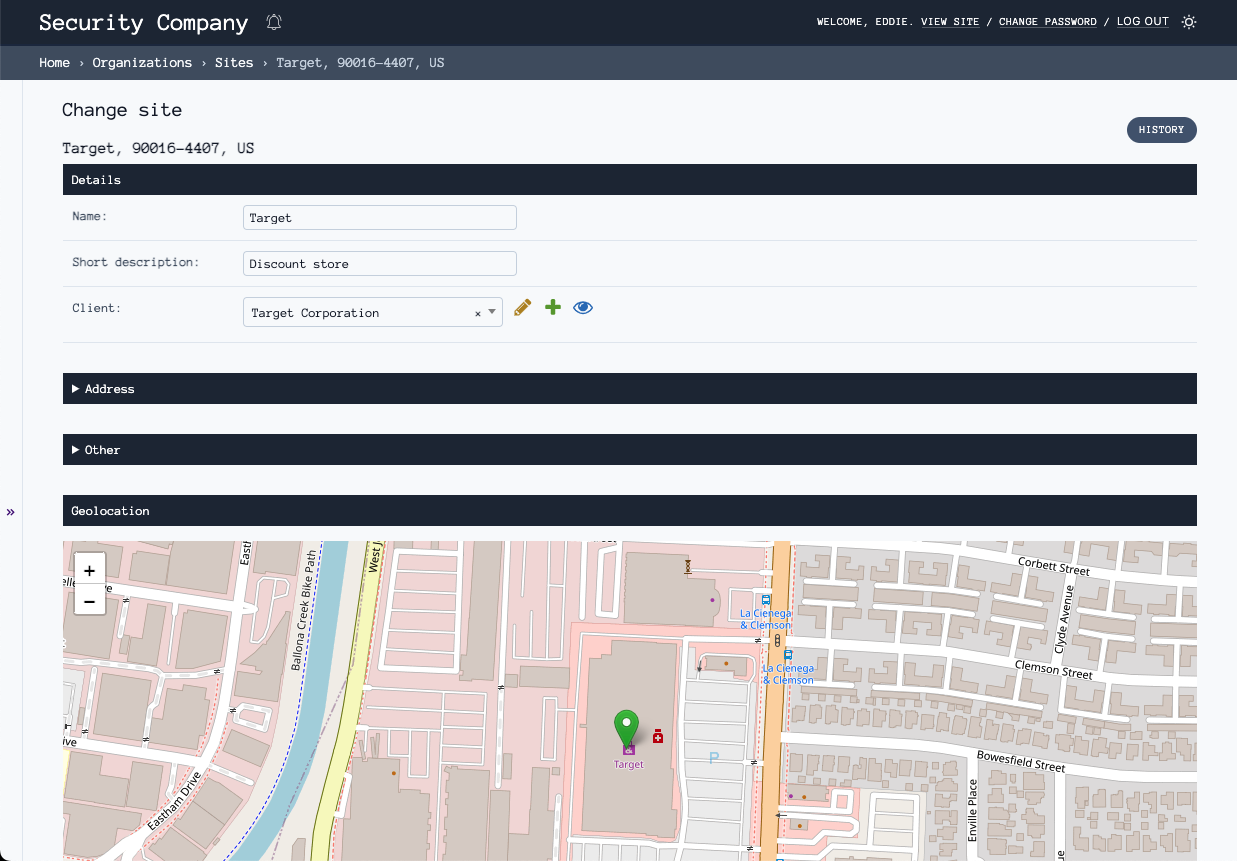The height and width of the screenshot is (861, 1237).
Task: View selected client with eye icon
Action: [583, 308]
